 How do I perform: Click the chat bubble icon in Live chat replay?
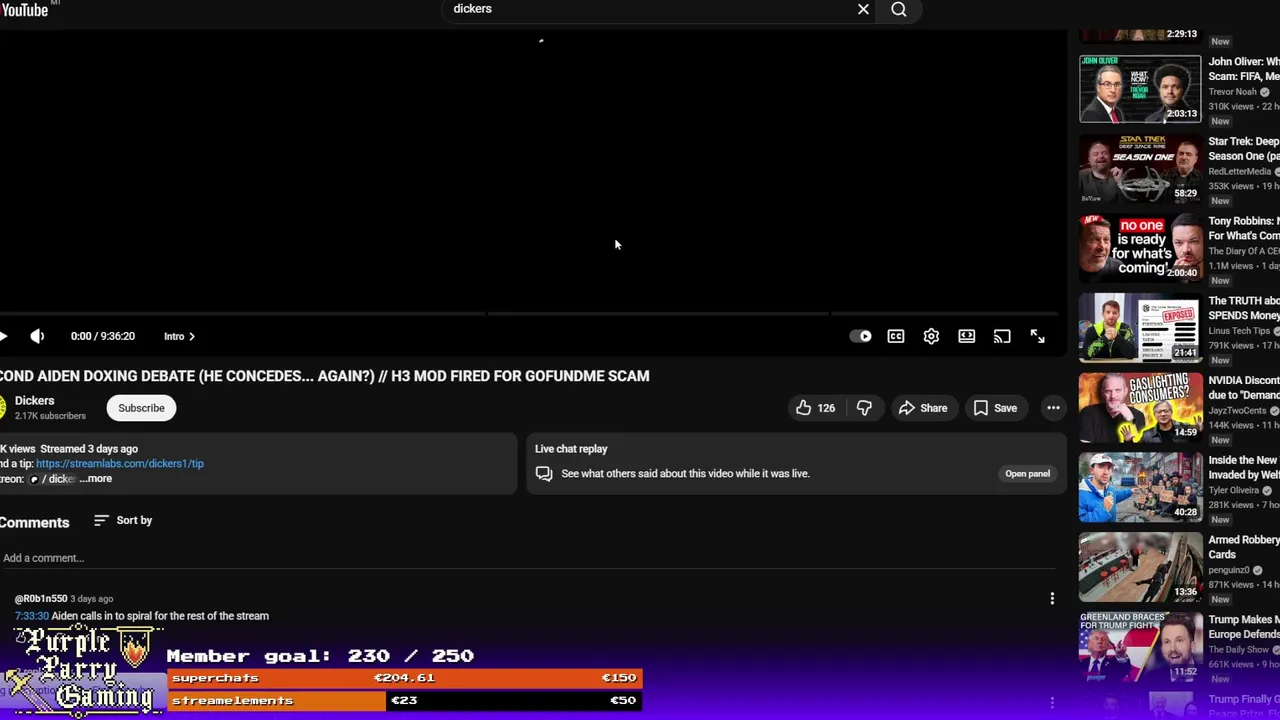pos(544,473)
